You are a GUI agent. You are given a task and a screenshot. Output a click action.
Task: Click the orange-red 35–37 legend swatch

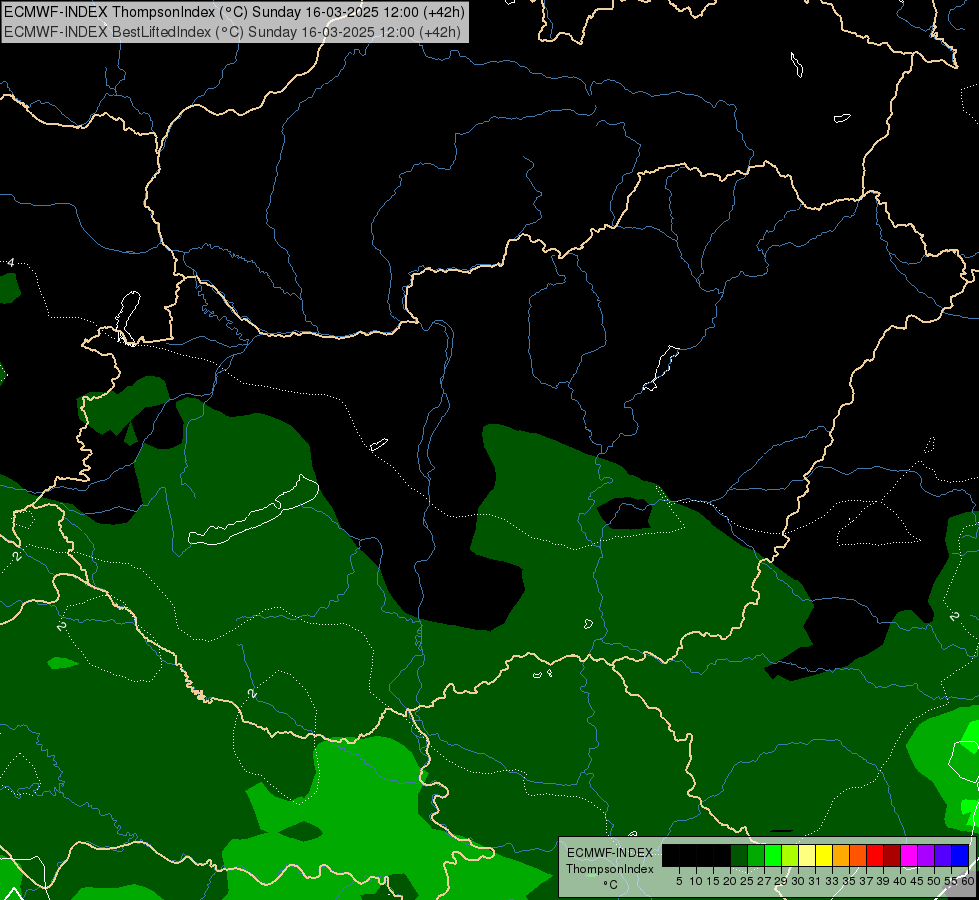[x=858, y=855]
